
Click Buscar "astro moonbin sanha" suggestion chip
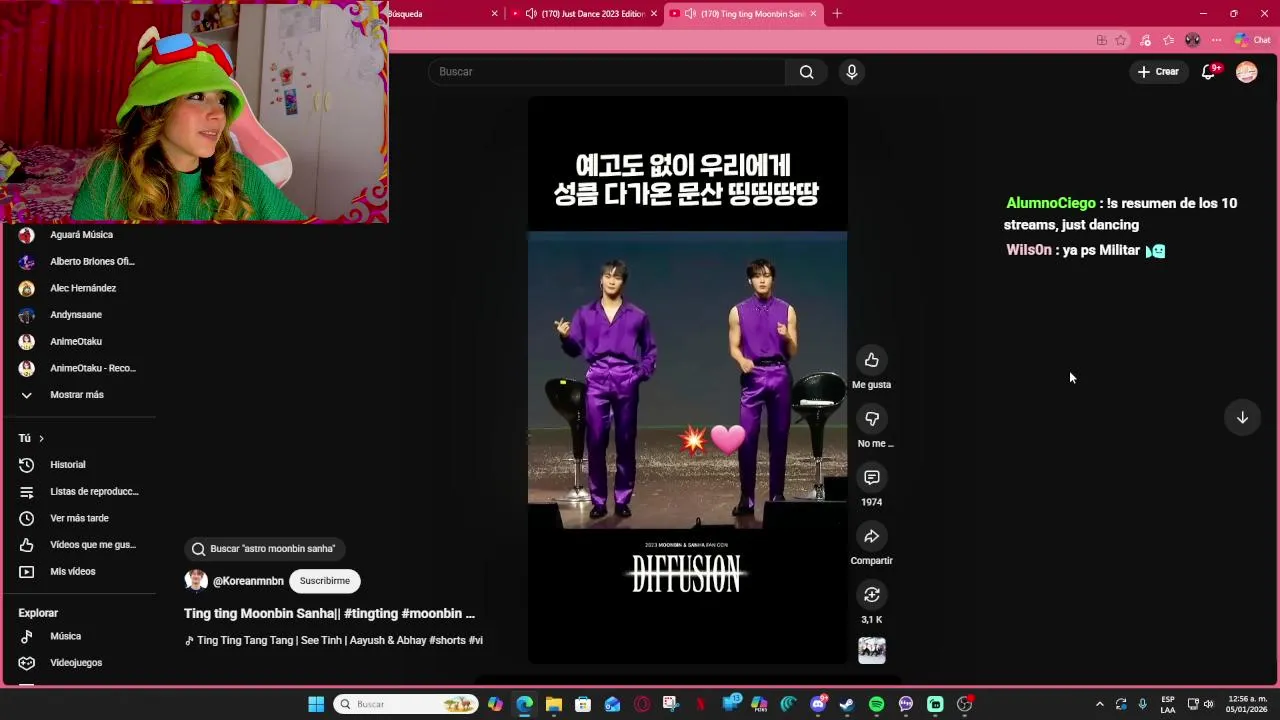tap(264, 549)
